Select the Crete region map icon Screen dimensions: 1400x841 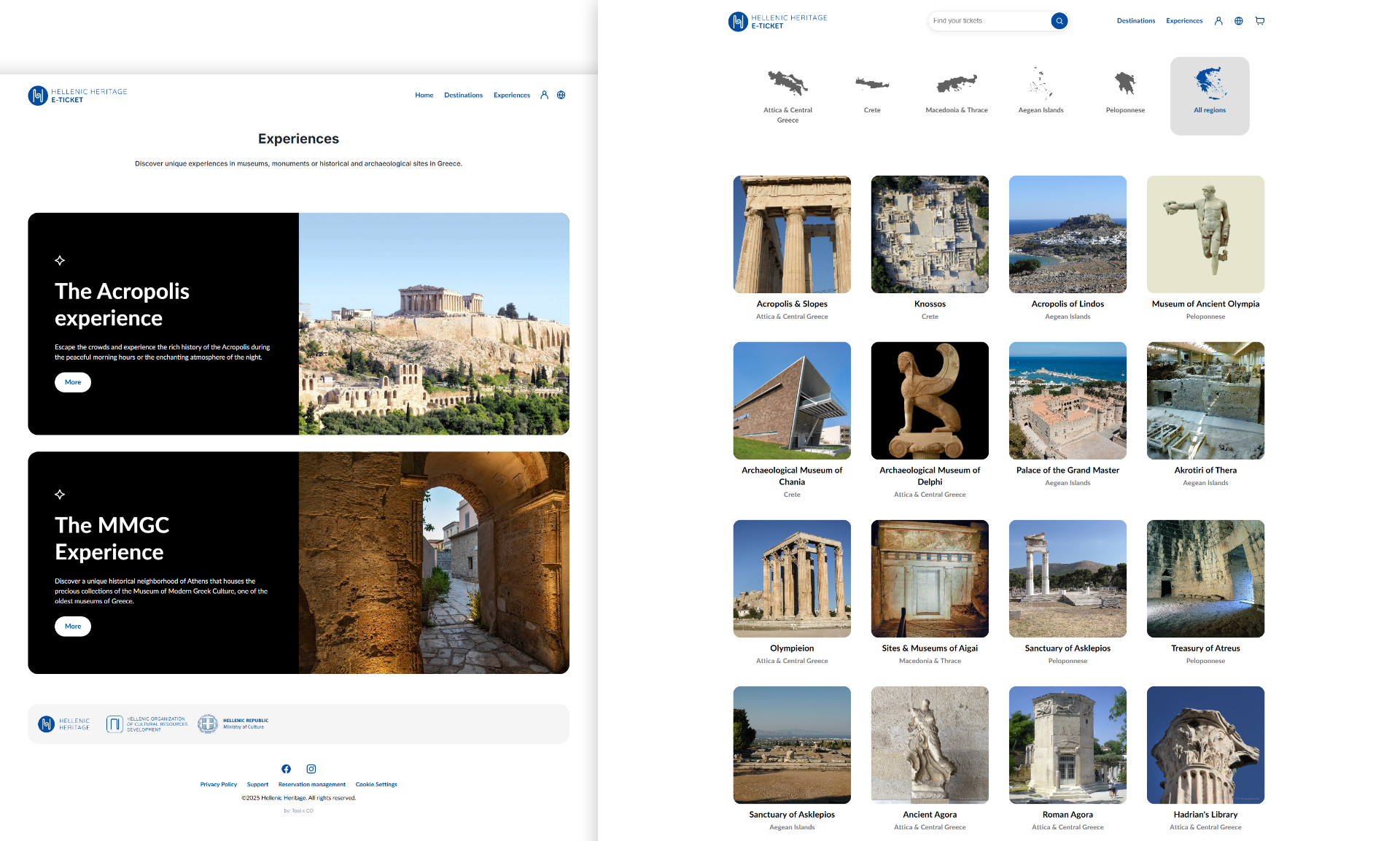pos(872,85)
